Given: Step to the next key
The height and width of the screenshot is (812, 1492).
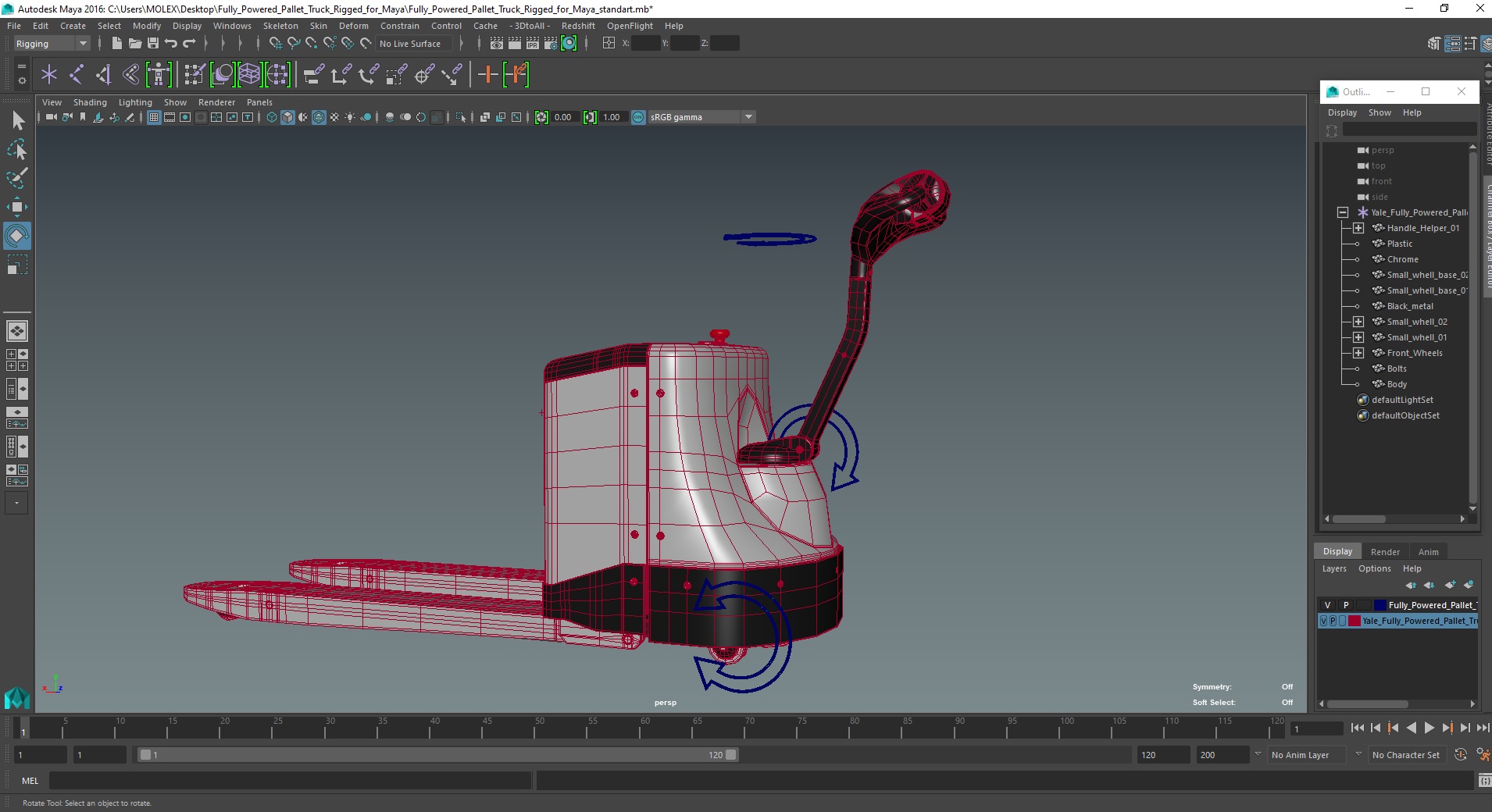Looking at the screenshot, I should pyautogui.click(x=1447, y=728).
